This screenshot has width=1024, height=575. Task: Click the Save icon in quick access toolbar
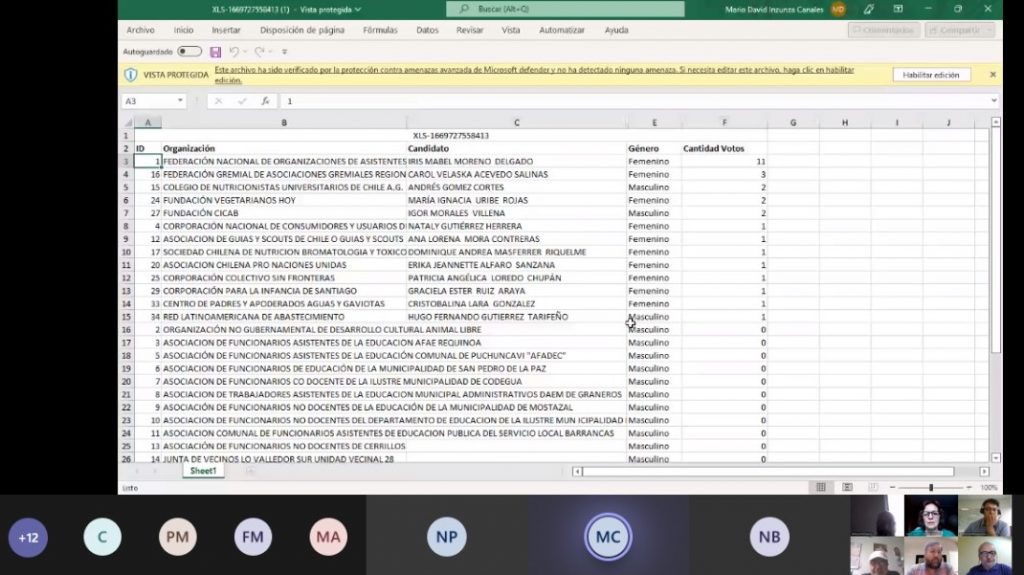coord(215,52)
